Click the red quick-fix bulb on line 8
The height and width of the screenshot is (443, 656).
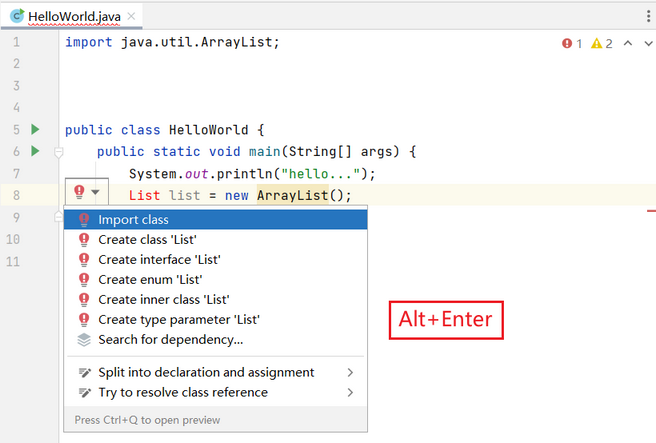tap(79, 192)
